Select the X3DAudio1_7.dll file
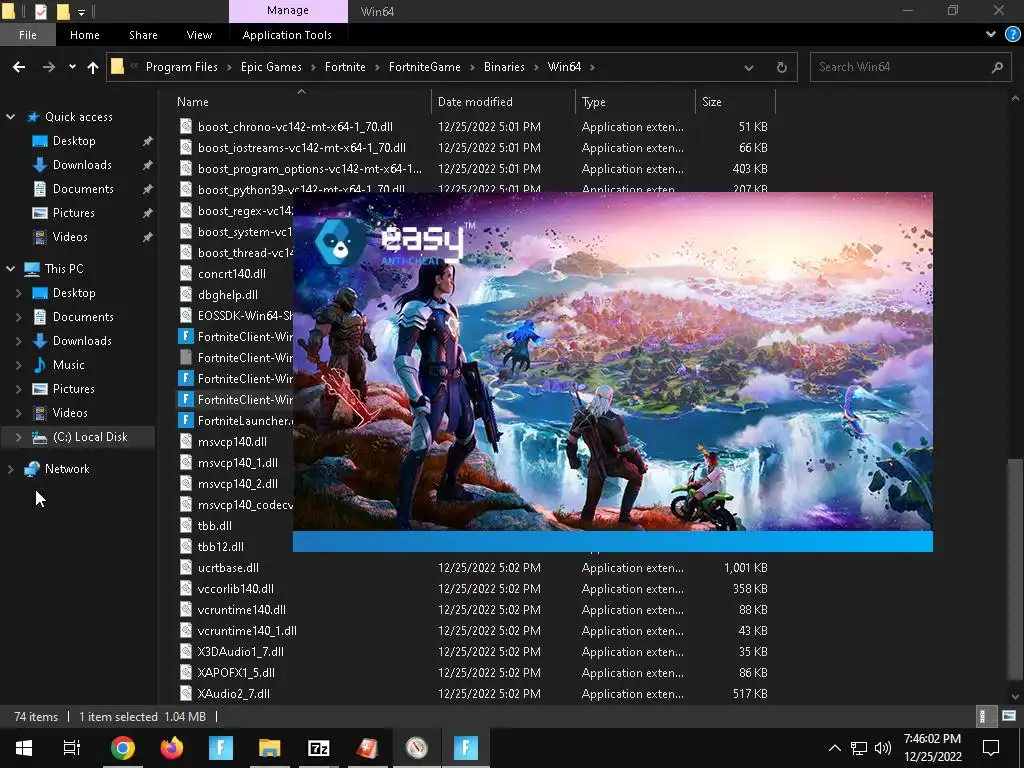1024x768 pixels. coord(240,652)
